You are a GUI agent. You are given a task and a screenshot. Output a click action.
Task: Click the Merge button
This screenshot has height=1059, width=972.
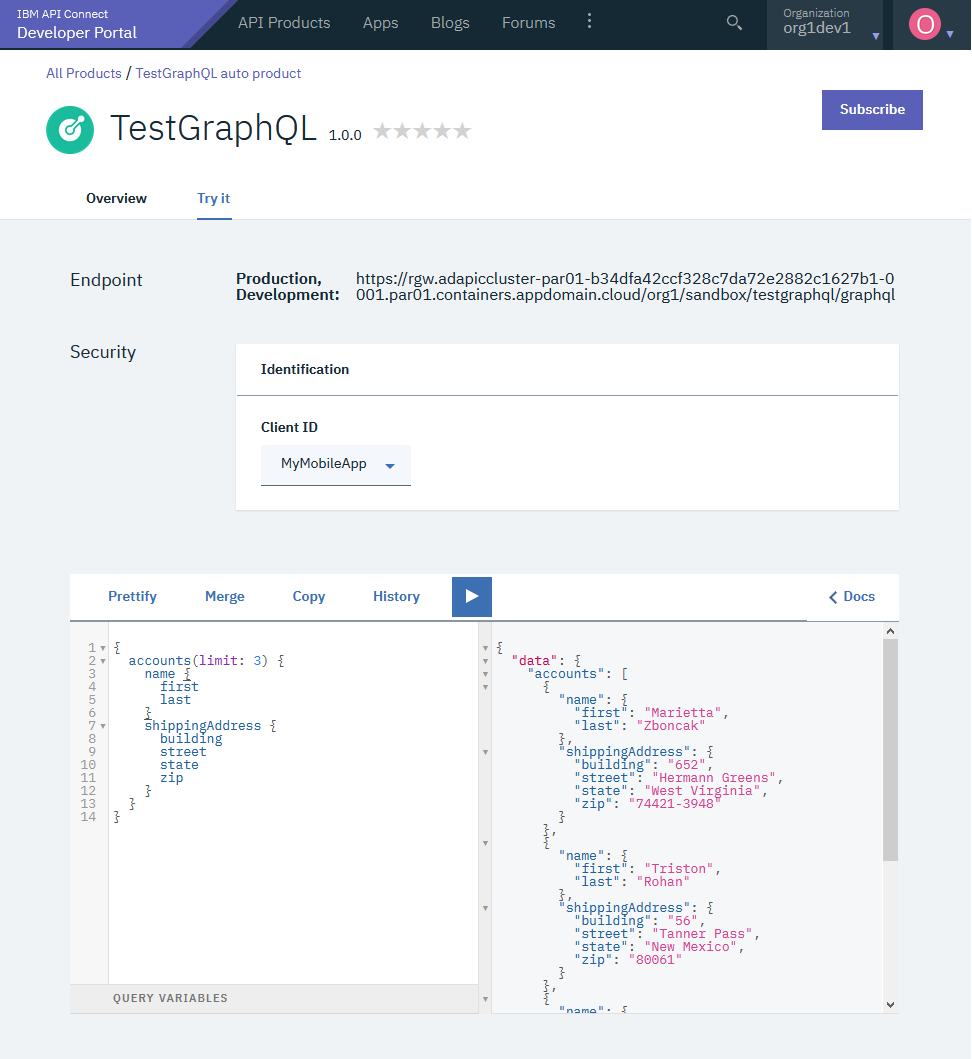[x=225, y=596]
